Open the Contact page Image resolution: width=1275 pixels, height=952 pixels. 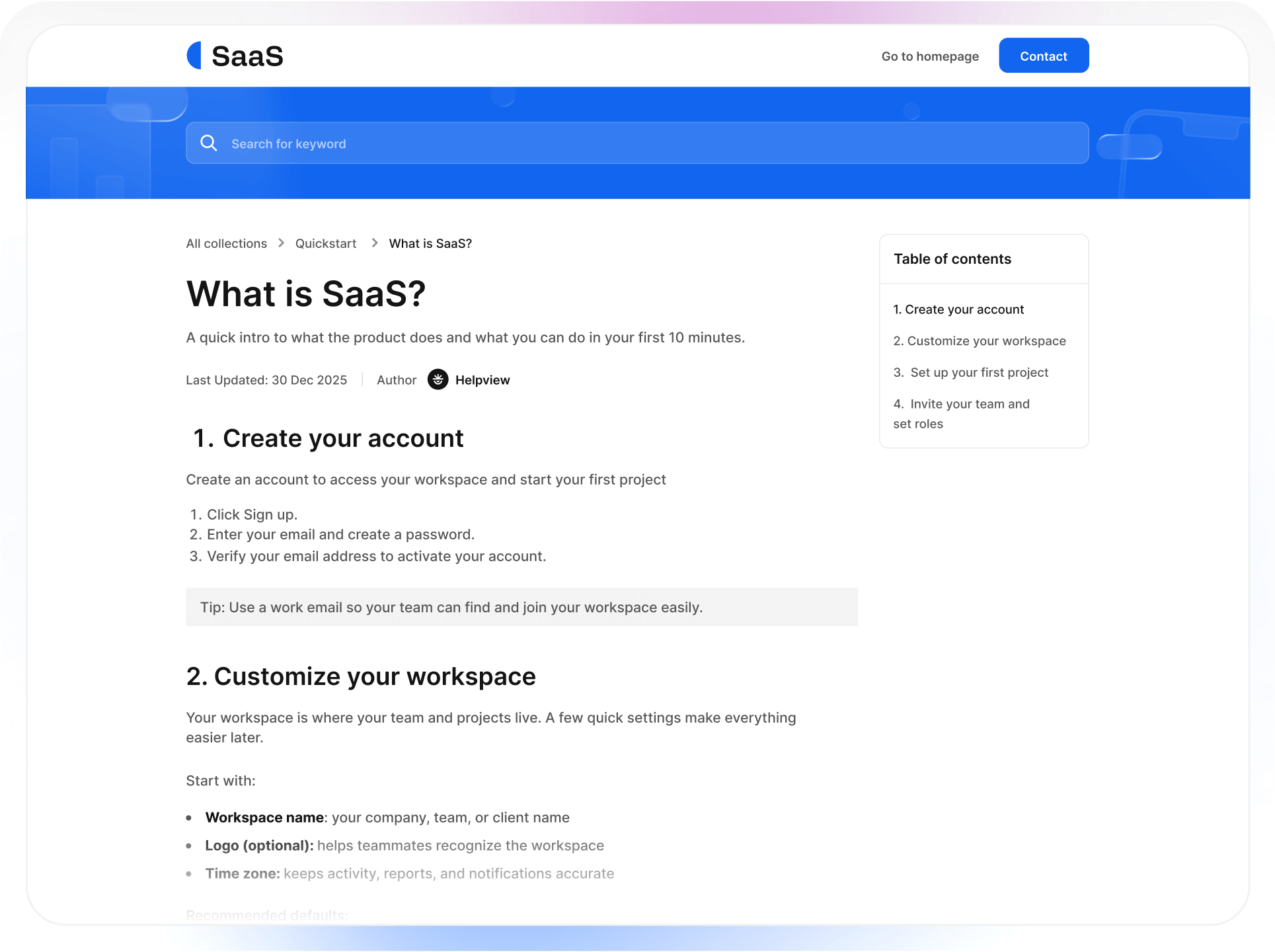pos(1043,56)
